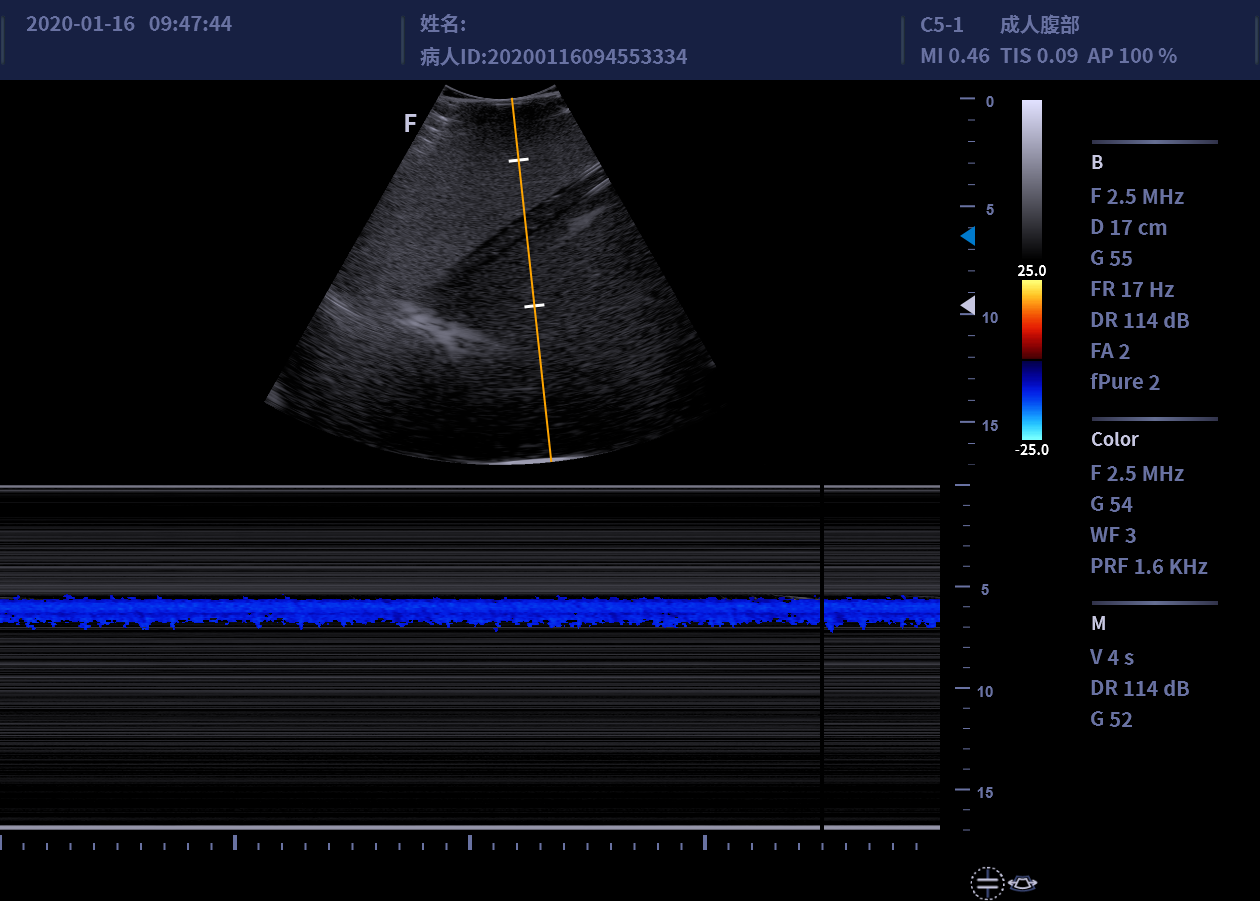
Task: Click the PRF 1.6 KHz parameter
Action: 1148,567
